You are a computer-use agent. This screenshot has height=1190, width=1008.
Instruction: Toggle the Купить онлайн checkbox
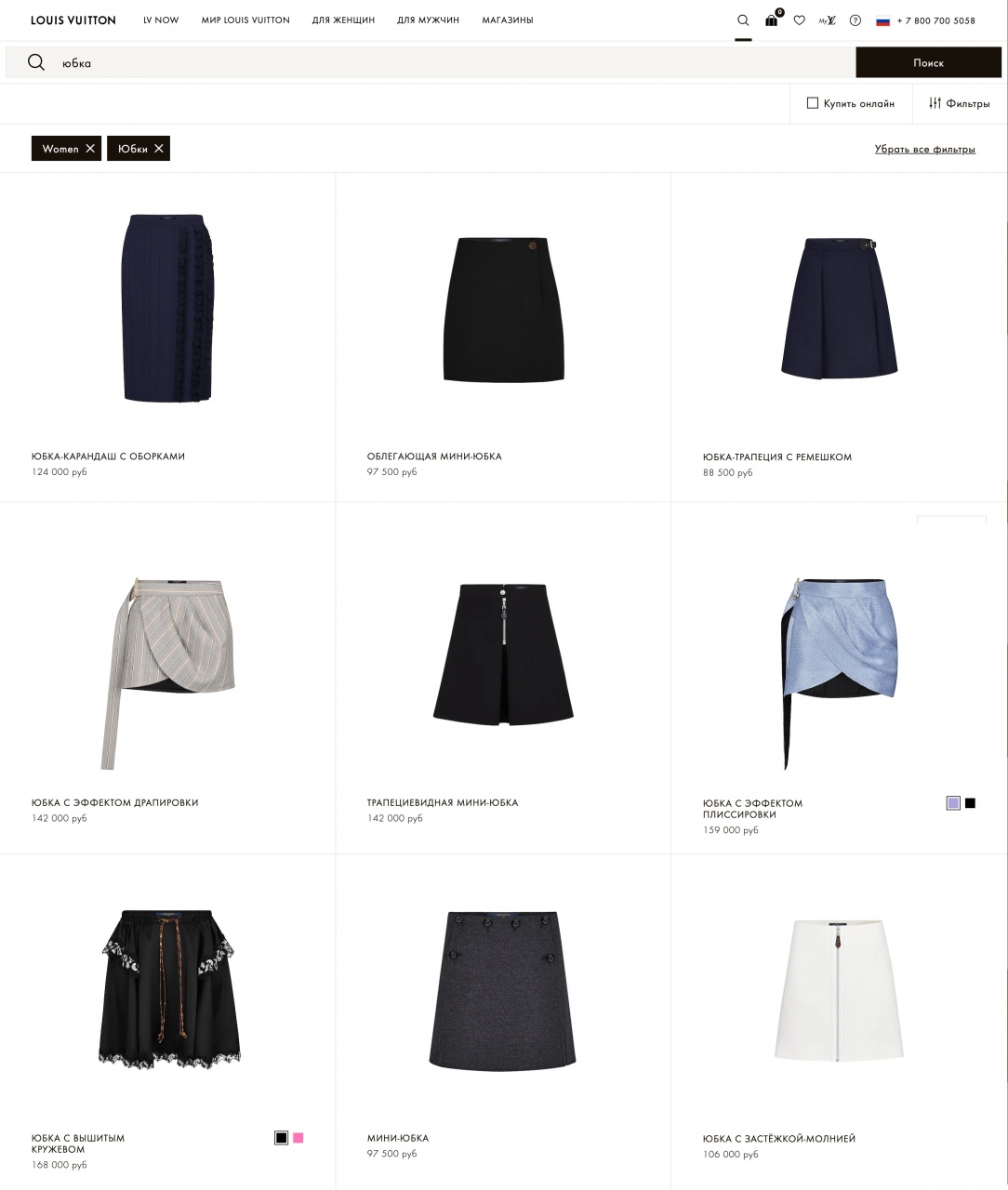(x=813, y=103)
